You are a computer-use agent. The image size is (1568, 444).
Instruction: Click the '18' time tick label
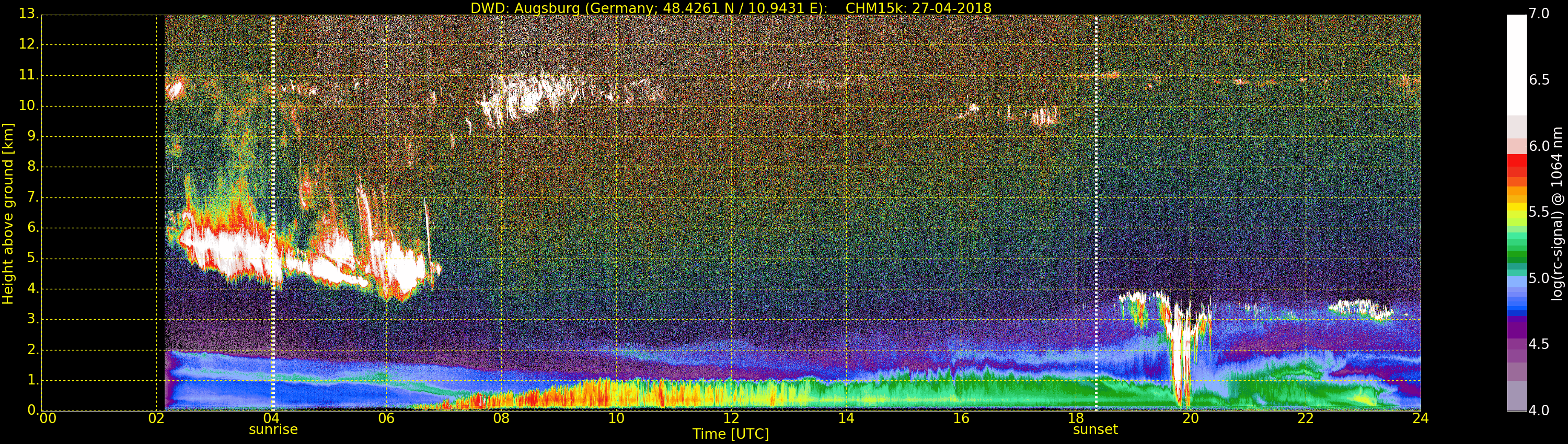[x=1076, y=418]
